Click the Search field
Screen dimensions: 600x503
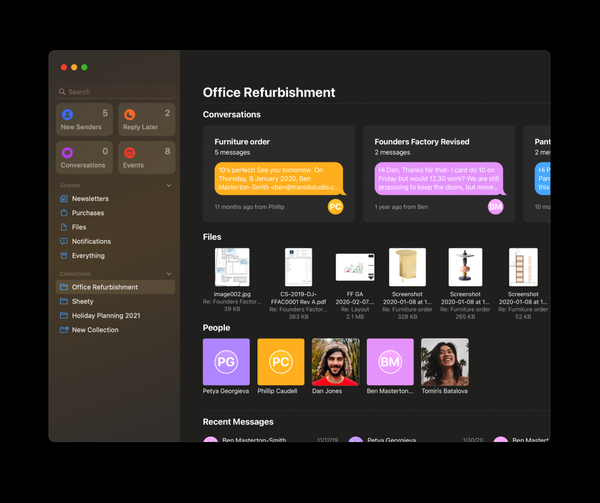click(115, 91)
